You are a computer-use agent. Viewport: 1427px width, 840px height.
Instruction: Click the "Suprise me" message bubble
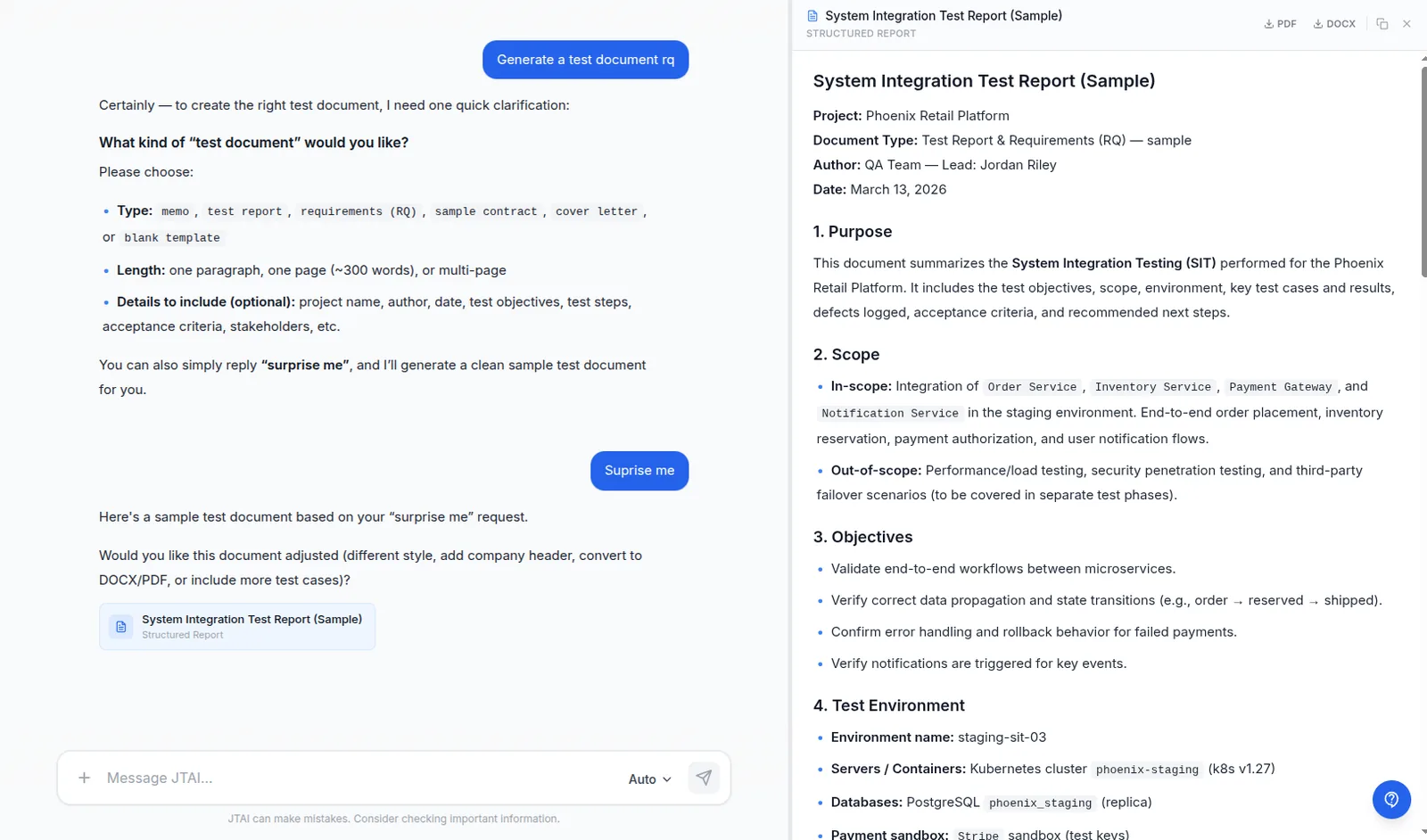639,471
